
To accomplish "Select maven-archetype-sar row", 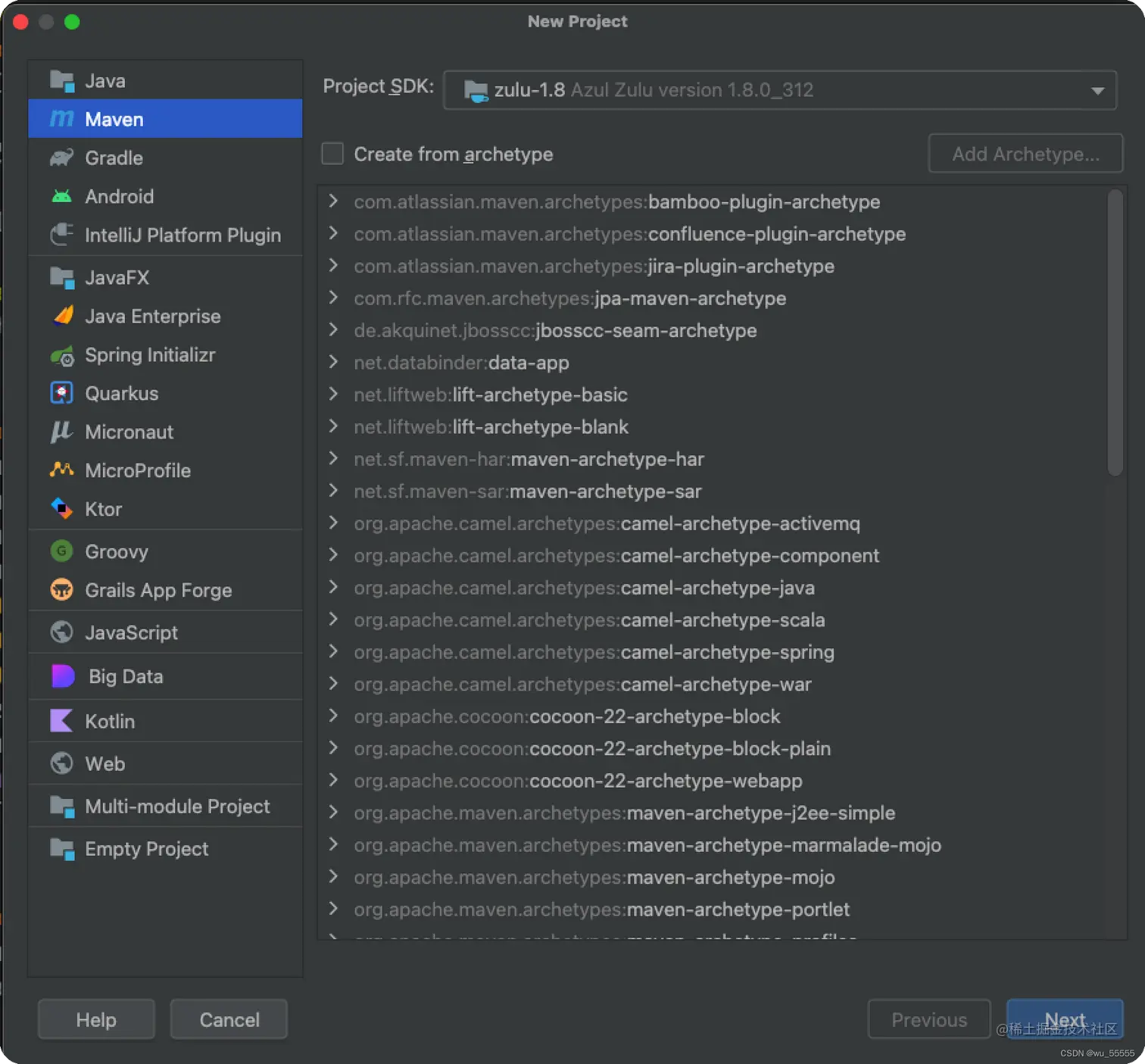I will tap(712, 491).
